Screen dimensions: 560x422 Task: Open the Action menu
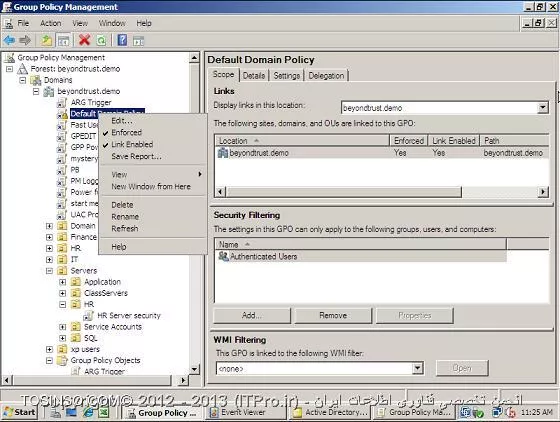[50, 23]
